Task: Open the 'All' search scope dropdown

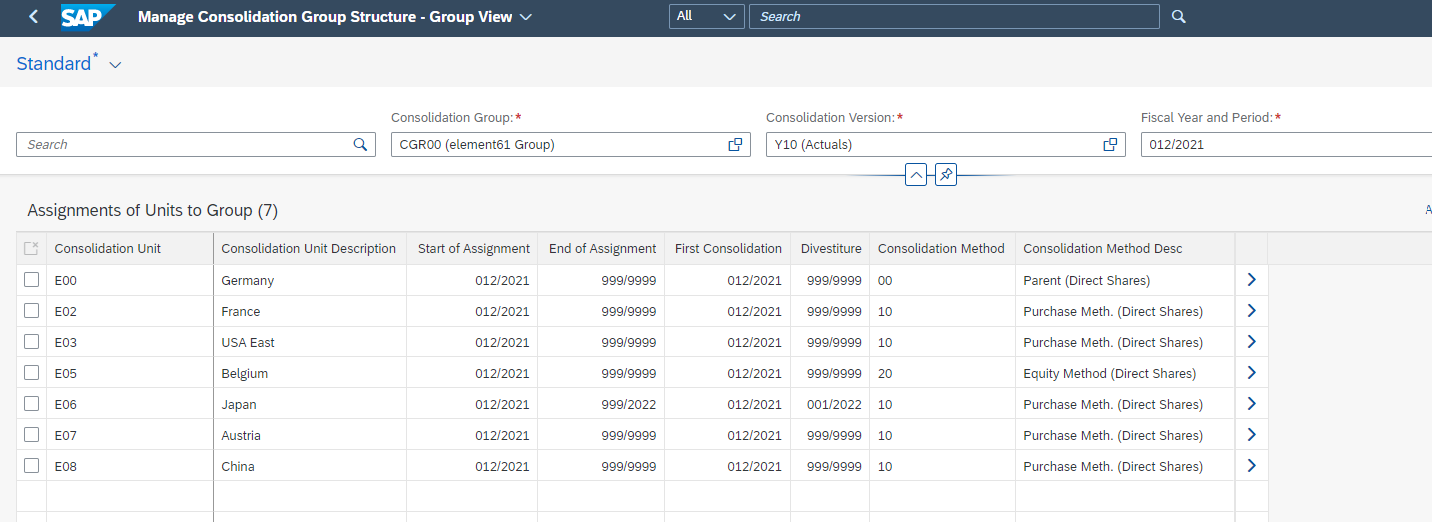Action: click(x=707, y=17)
